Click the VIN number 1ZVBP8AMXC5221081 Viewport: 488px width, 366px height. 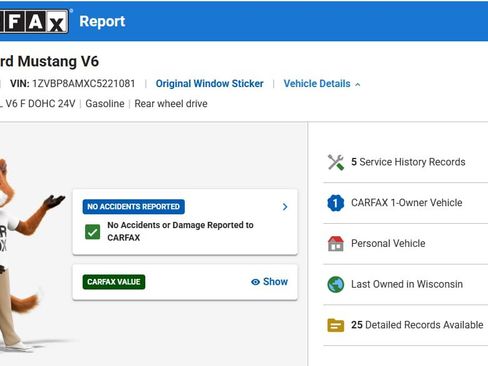coord(84,84)
